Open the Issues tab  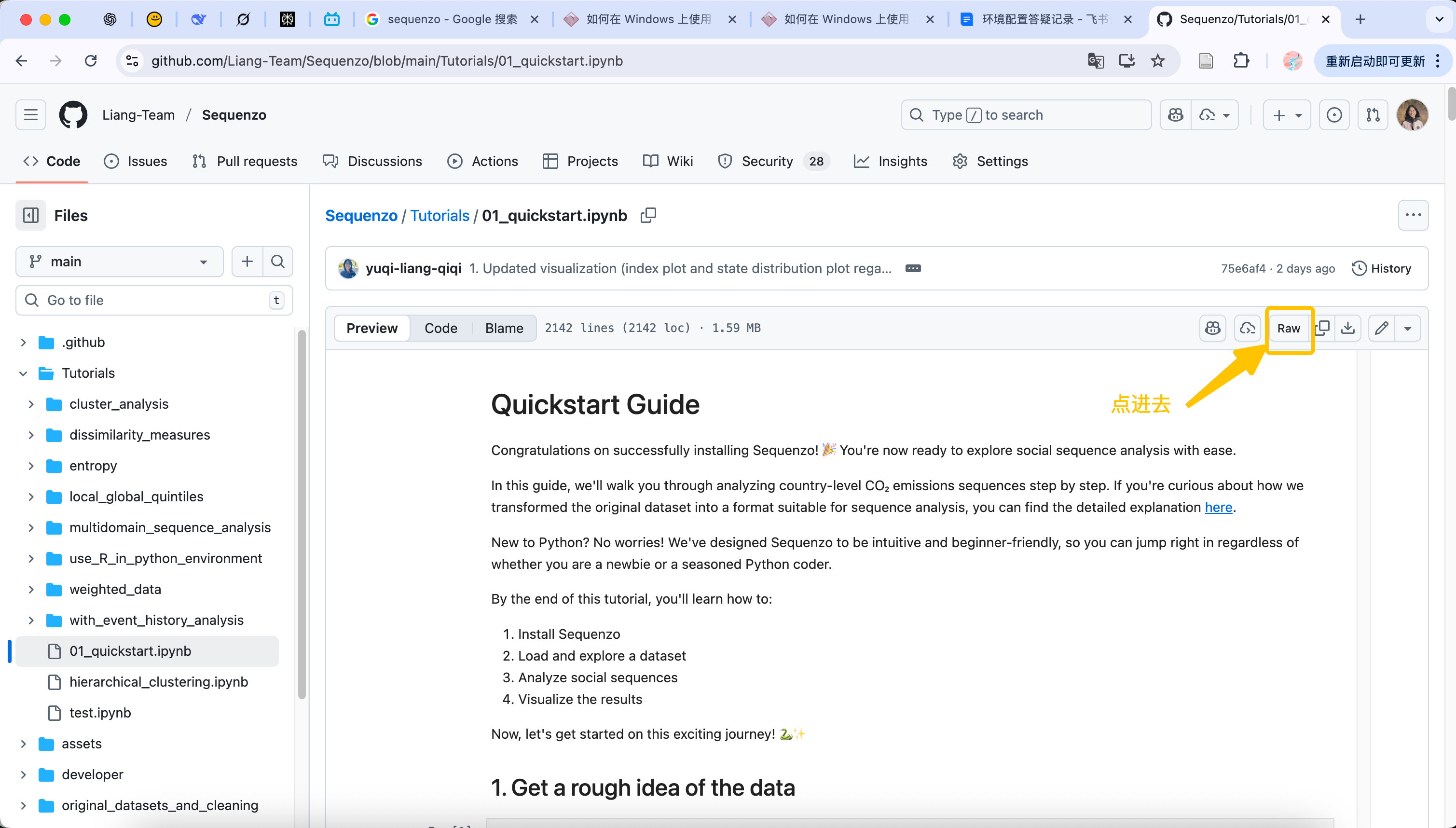coord(135,162)
